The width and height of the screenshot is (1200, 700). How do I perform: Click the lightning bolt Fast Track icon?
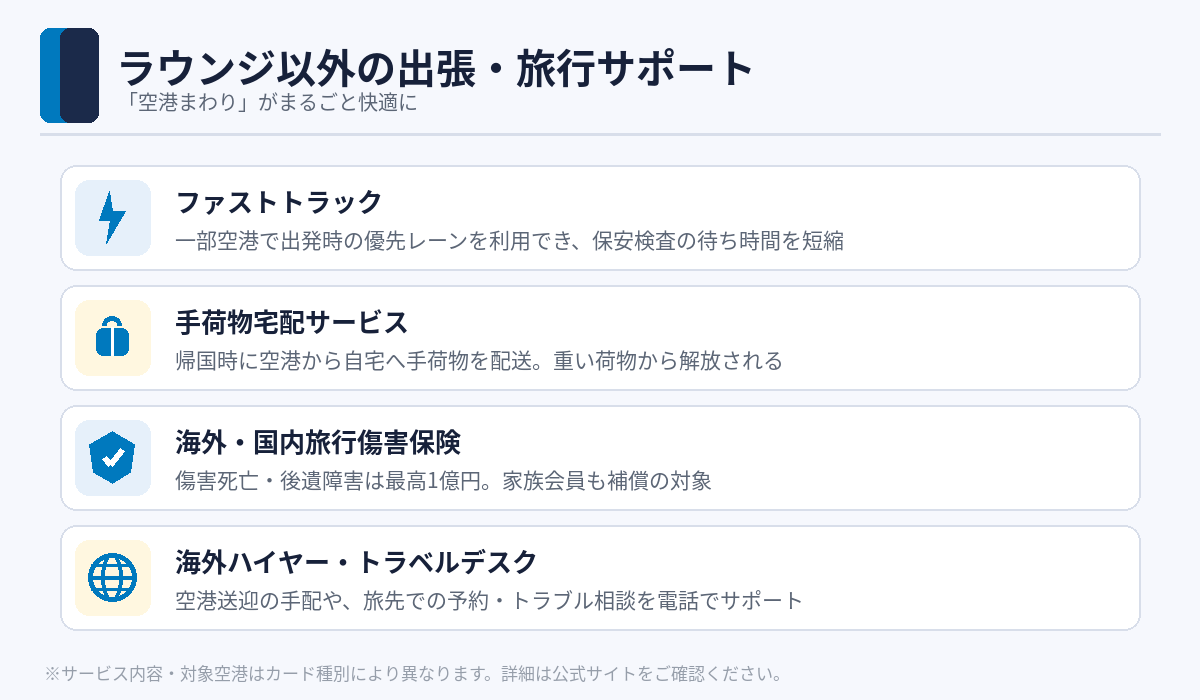113,218
